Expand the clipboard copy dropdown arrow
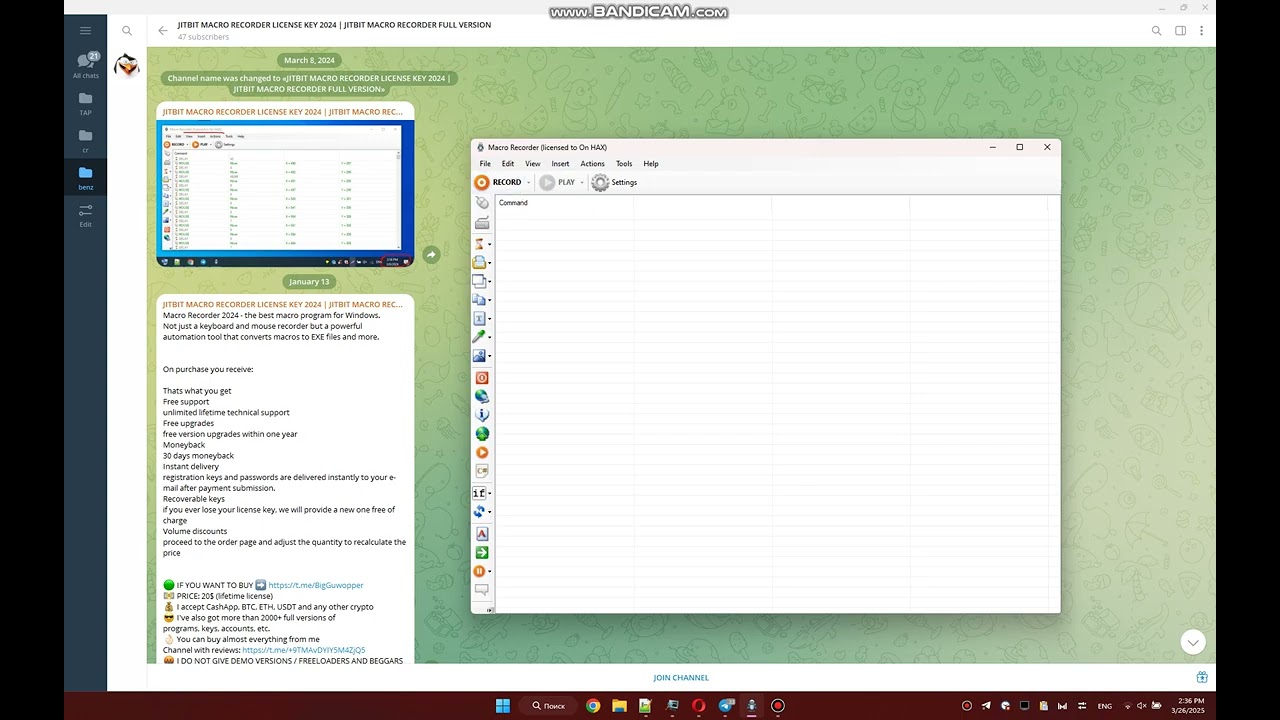This screenshot has height=720, width=1280. (490, 300)
